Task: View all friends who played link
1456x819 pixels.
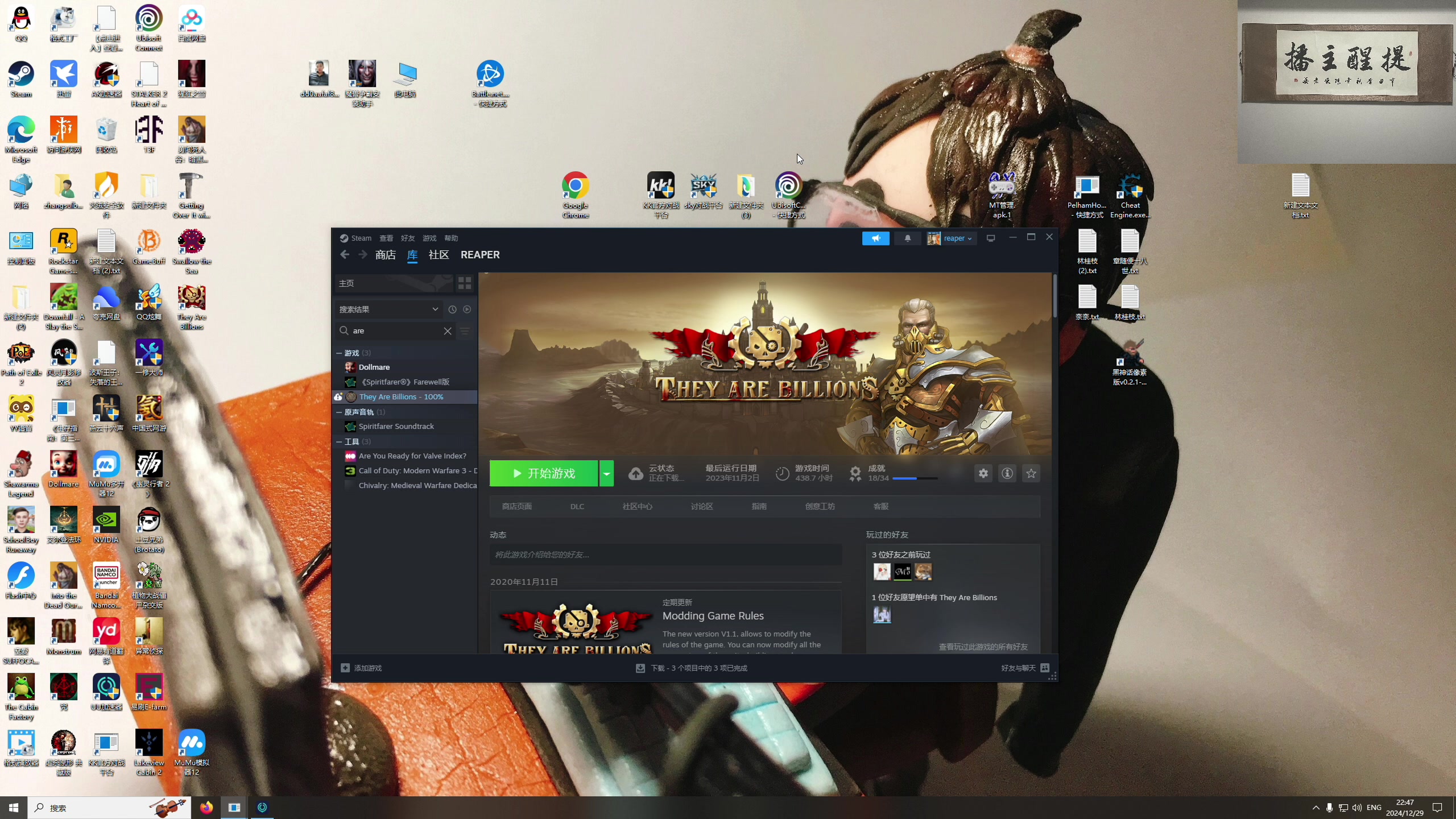Action: (983, 647)
